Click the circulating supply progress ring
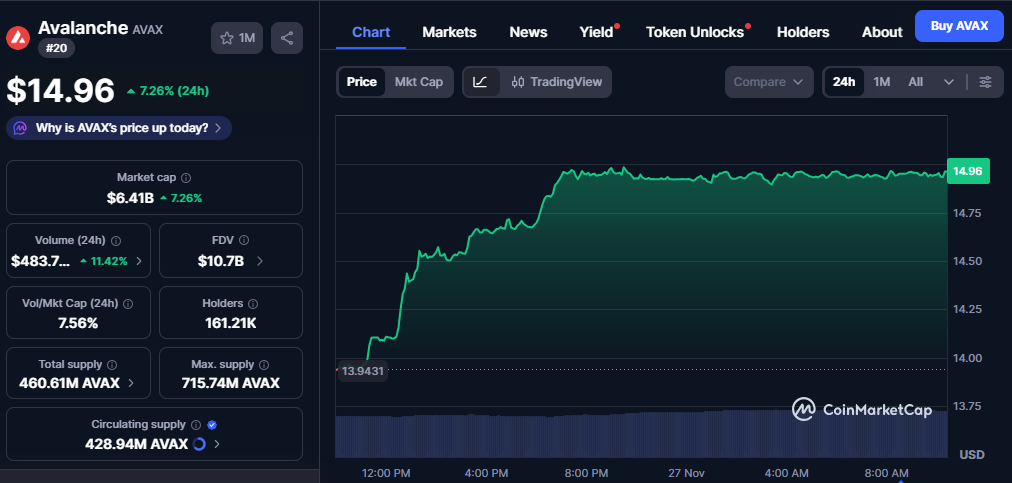Viewport: 1012px width, 483px height. pyautogui.click(x=199, y=444)
